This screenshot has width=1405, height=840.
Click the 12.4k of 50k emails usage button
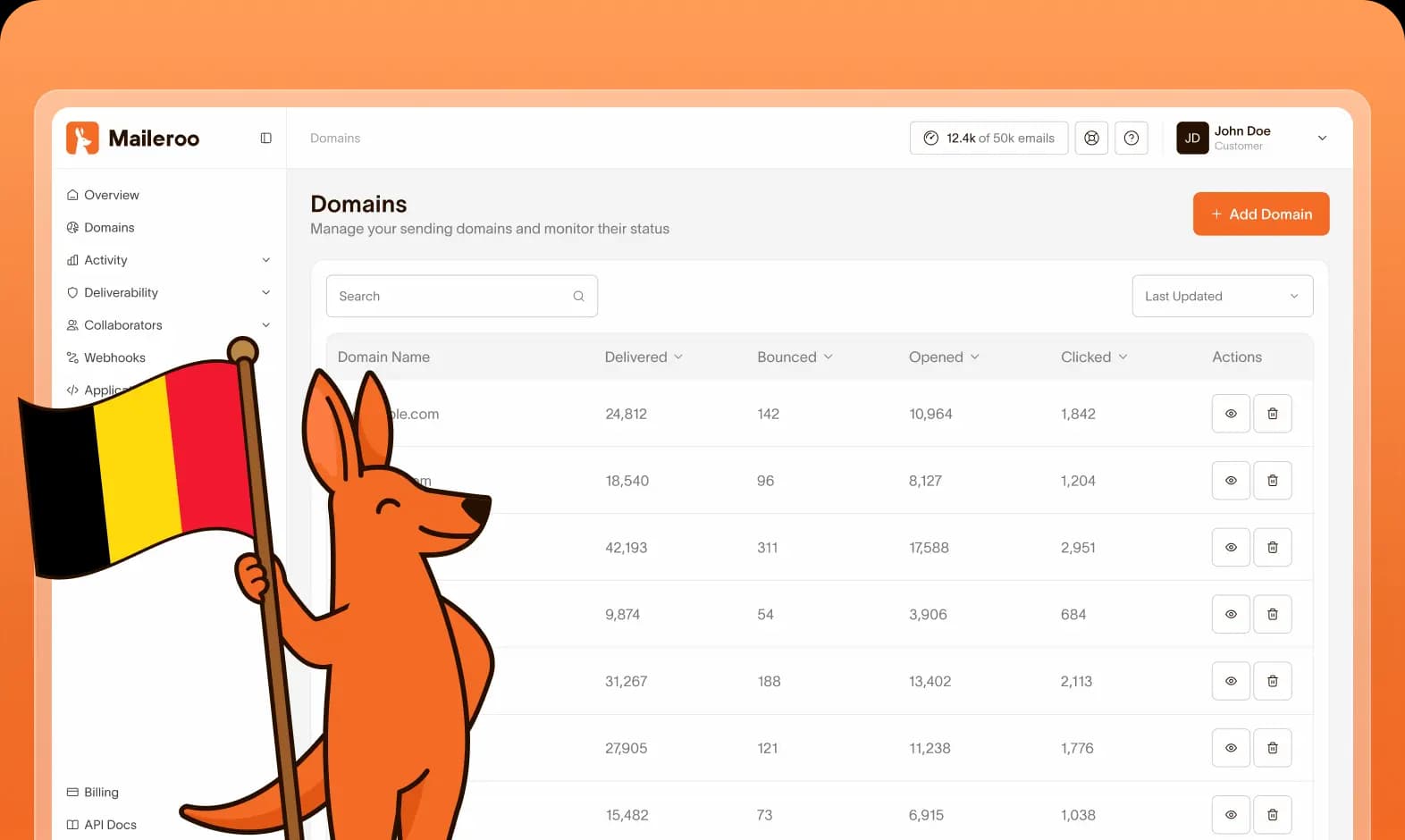tap(989, 138)
